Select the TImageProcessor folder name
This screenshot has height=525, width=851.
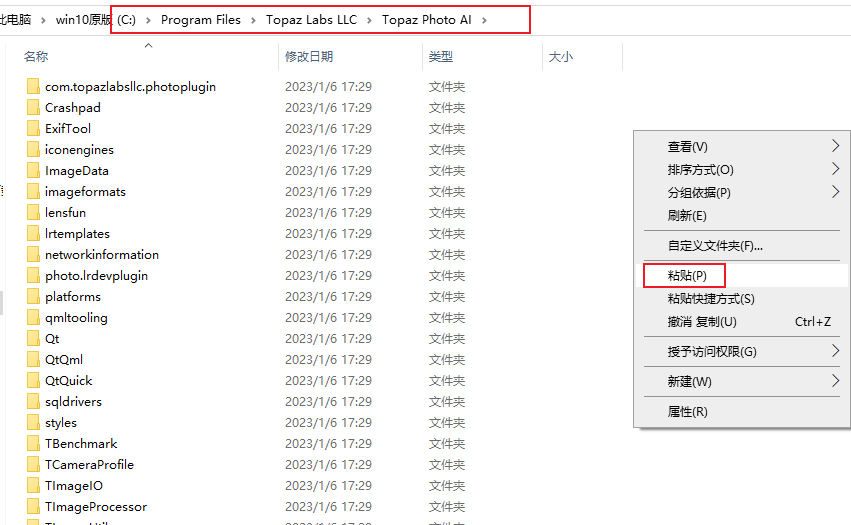point(96,507)
